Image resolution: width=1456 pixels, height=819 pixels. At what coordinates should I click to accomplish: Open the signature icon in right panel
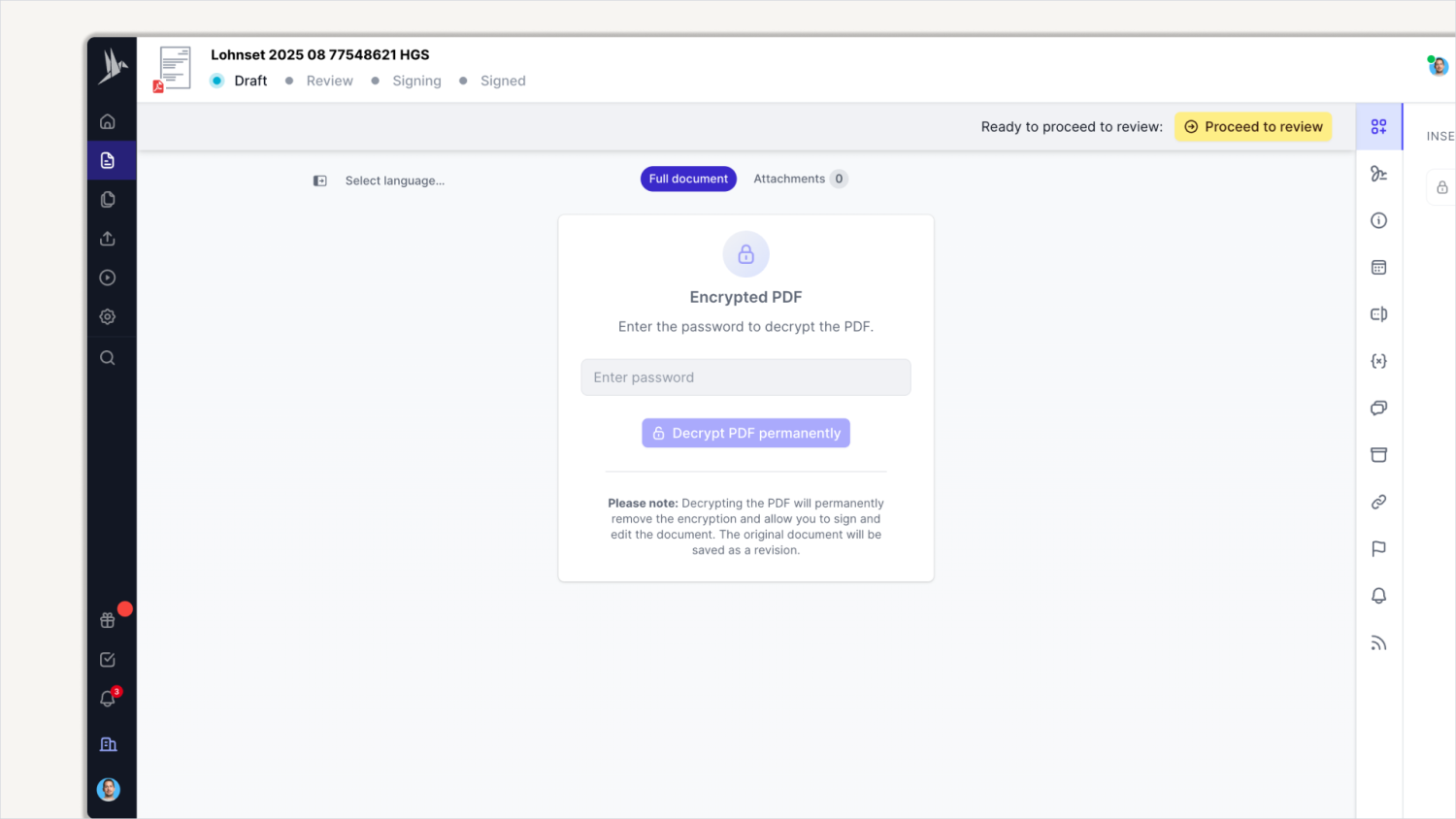(1378, 174)
